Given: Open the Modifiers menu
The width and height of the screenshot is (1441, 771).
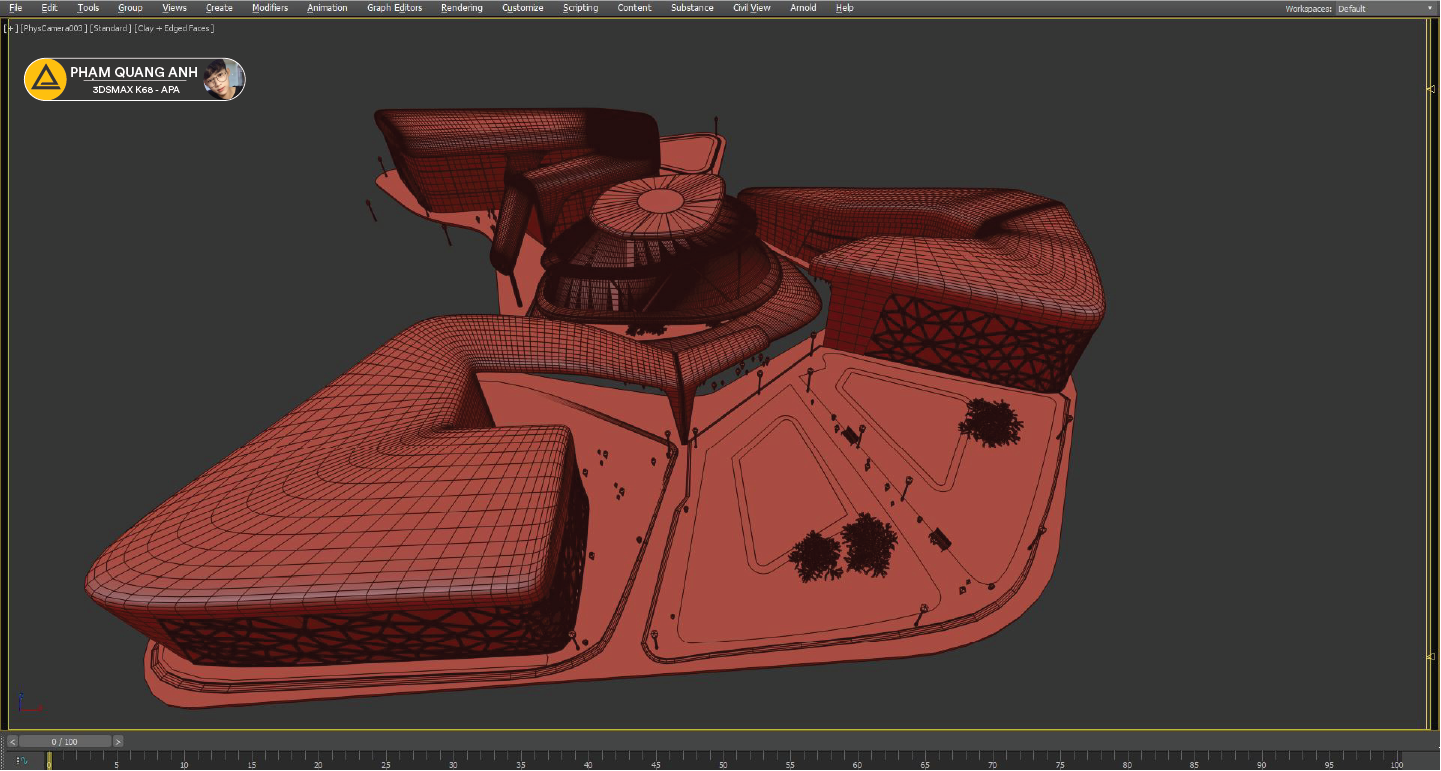Looking at the screenshot, I should pos(269,8).
